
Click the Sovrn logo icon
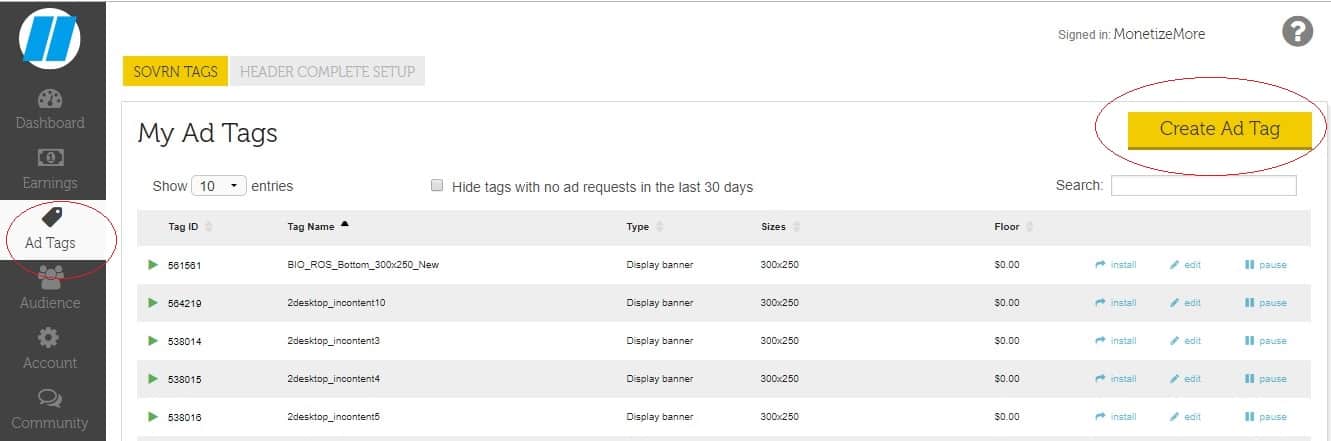[x=50, y=40]
